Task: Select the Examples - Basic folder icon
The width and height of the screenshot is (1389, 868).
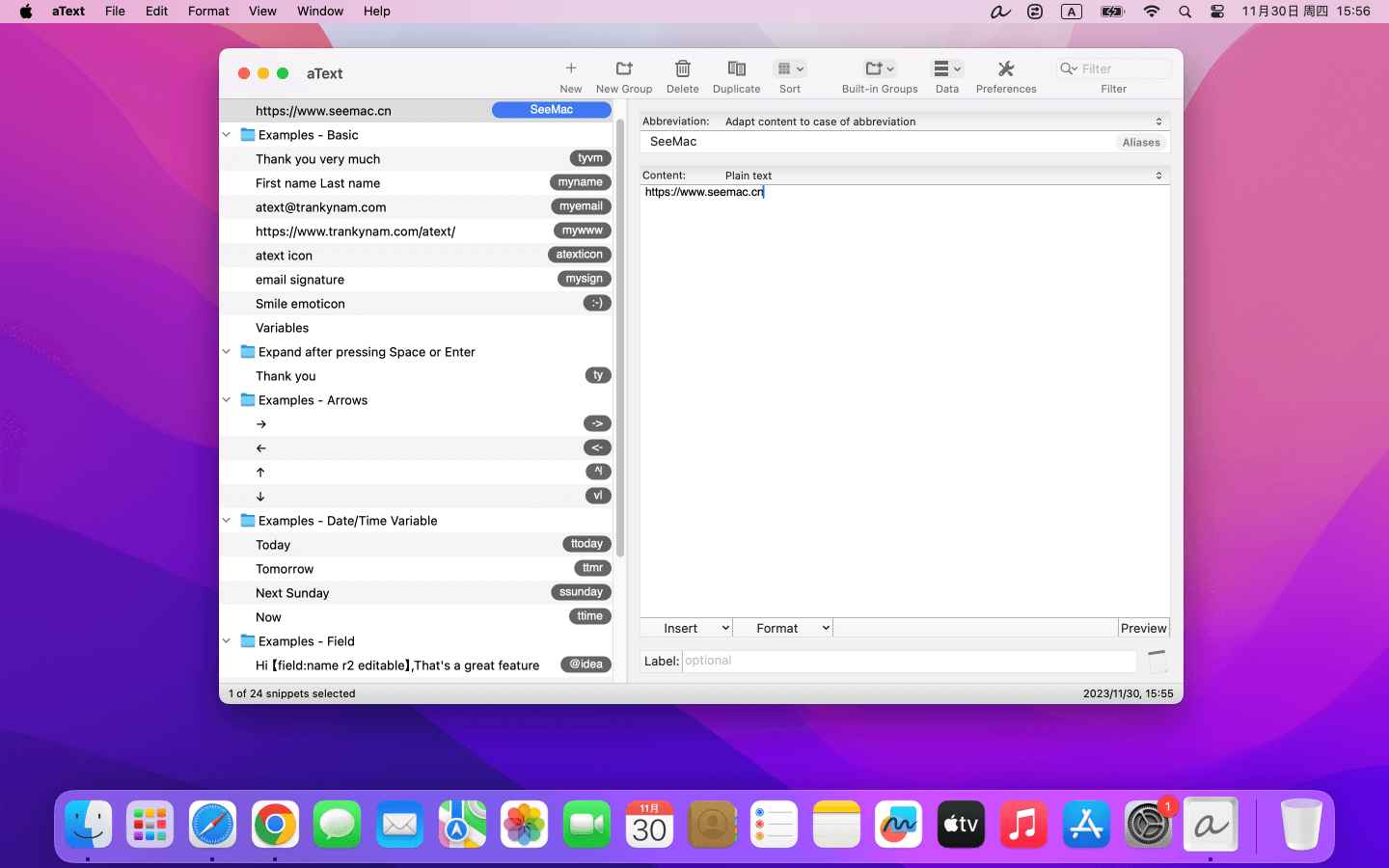Action: 248,135
